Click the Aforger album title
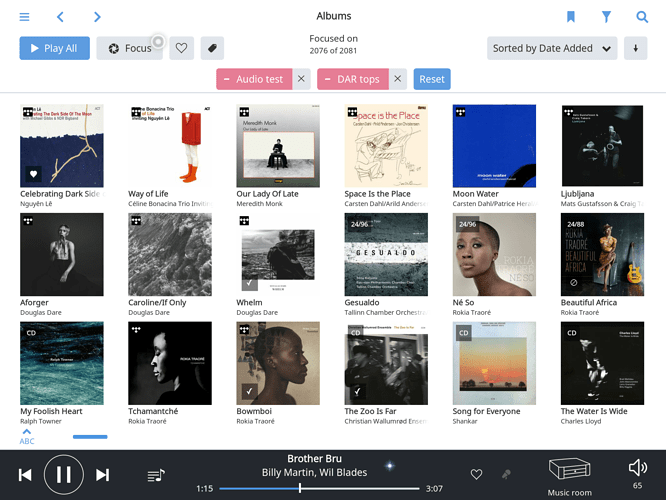This screenshot has height=500, width=666. tap(34, 302)
